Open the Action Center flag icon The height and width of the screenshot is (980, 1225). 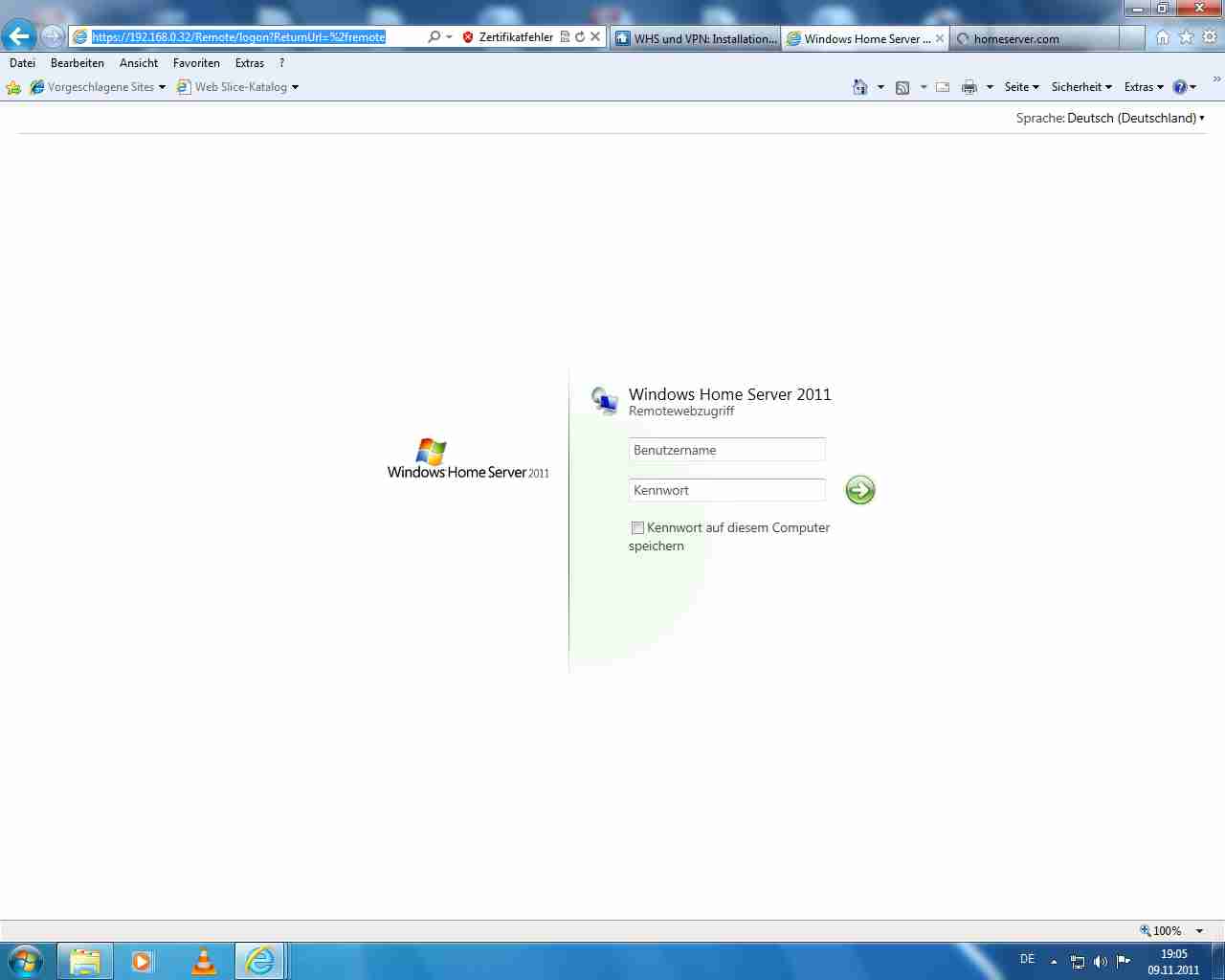click(1124, 962)
